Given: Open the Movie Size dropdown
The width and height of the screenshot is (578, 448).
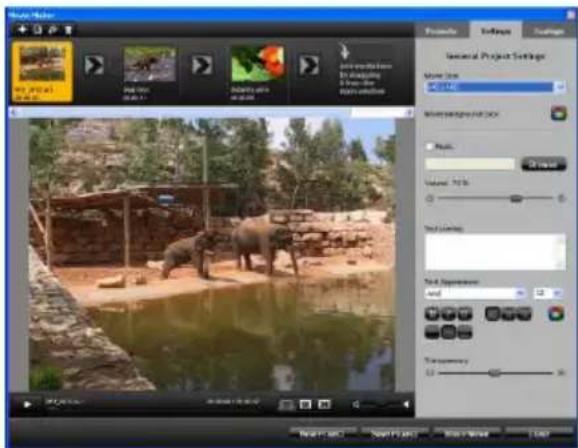Looking at the screenshot, I should pos(495,87).
